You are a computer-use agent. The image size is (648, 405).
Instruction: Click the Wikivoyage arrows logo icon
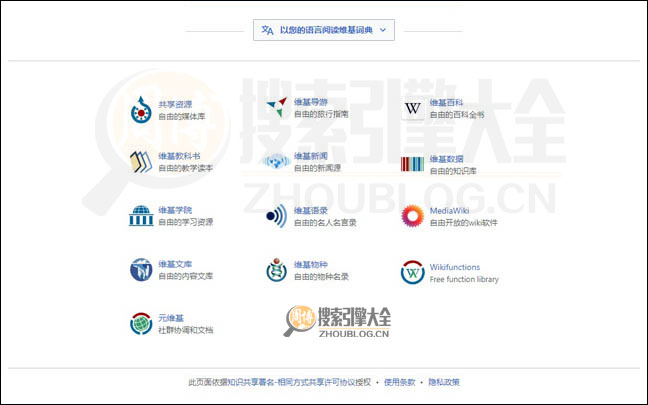click(277, 107)
